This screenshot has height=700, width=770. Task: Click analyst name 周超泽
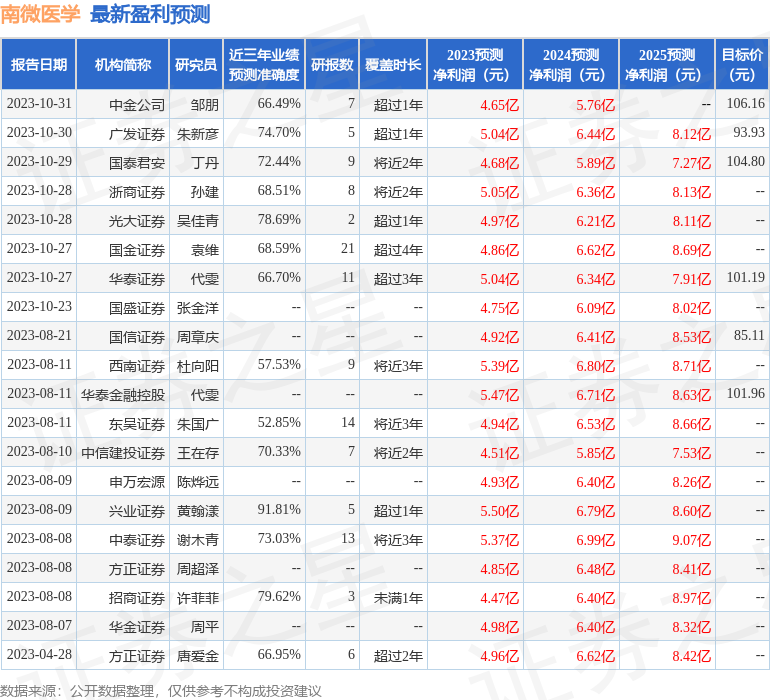point(198,568)
